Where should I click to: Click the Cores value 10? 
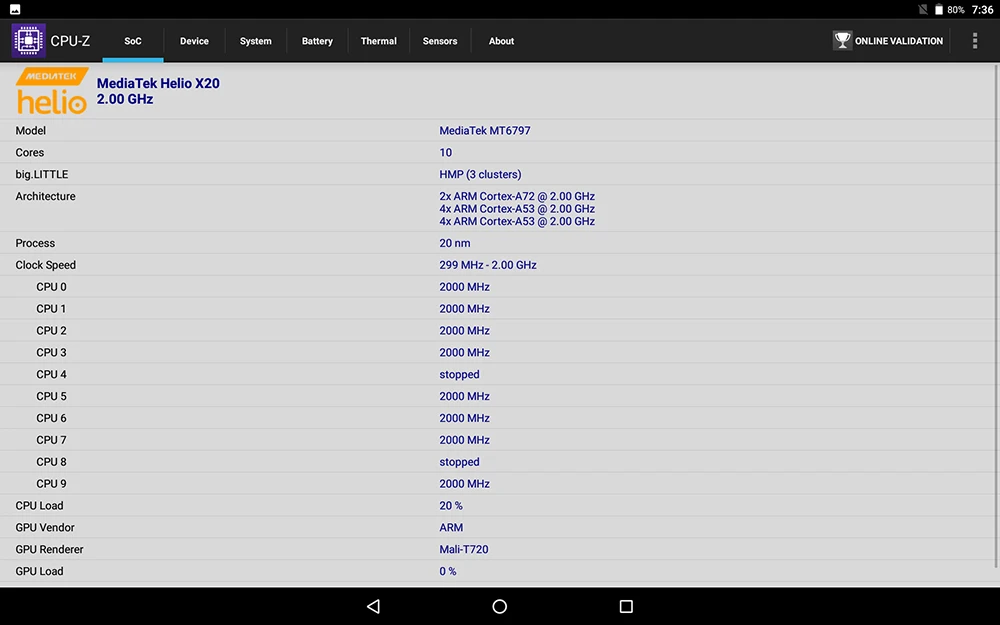(446, 152)
